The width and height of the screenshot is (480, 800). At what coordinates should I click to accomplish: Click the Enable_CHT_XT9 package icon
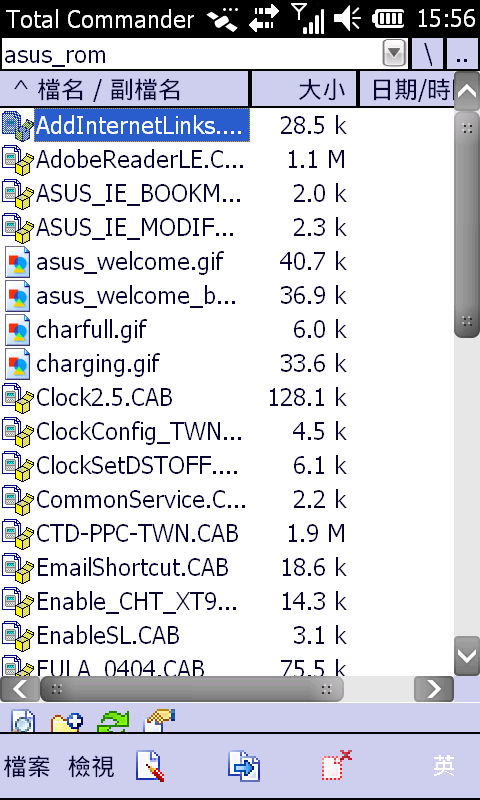pyautogui.click(x=17, y=602)
